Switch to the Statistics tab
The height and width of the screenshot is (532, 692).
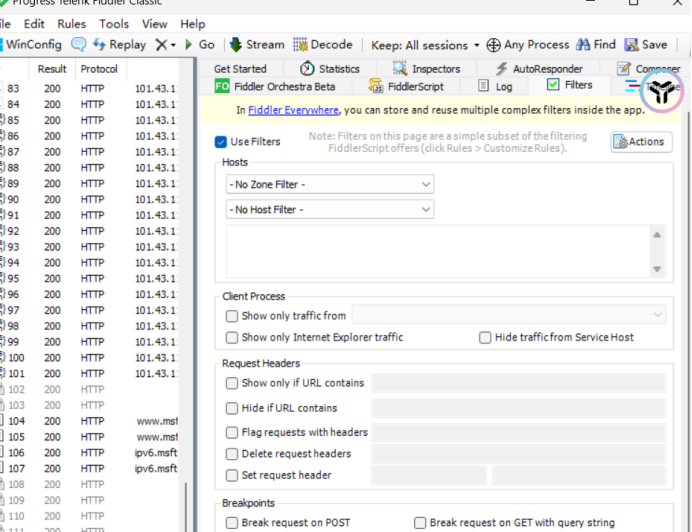pos(330,69)
